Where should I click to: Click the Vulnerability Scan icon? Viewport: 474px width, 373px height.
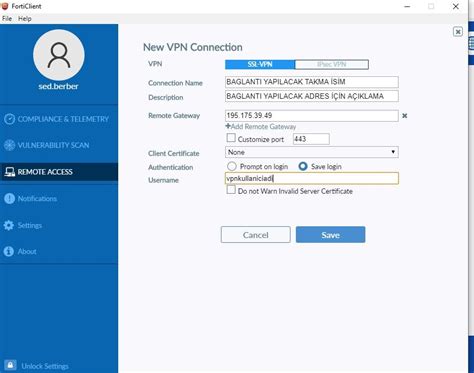pyautogui.click(x=9, y=145)
